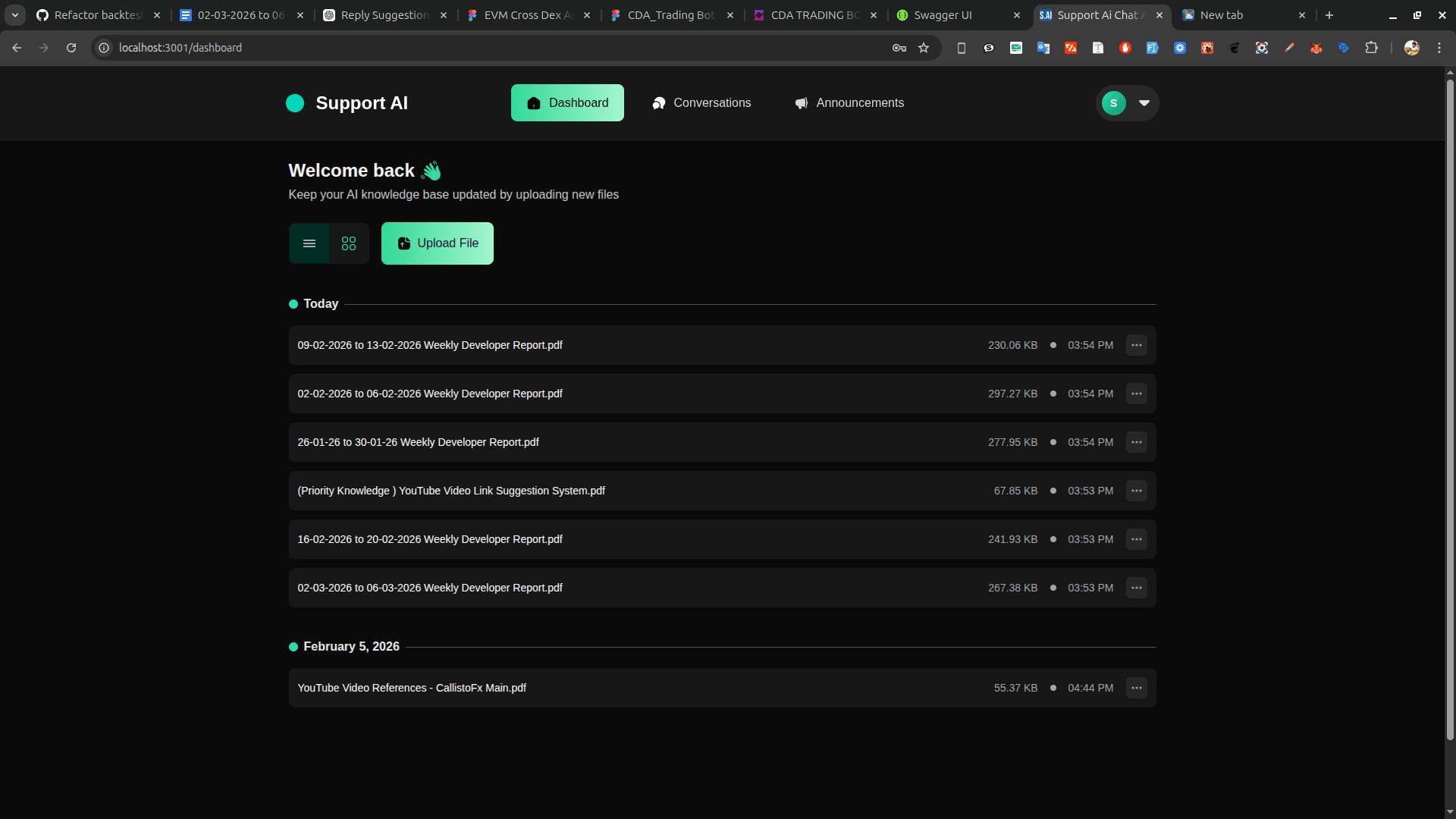Switch to the grid view layout
Screen dimensions: 1456x819
348,243
